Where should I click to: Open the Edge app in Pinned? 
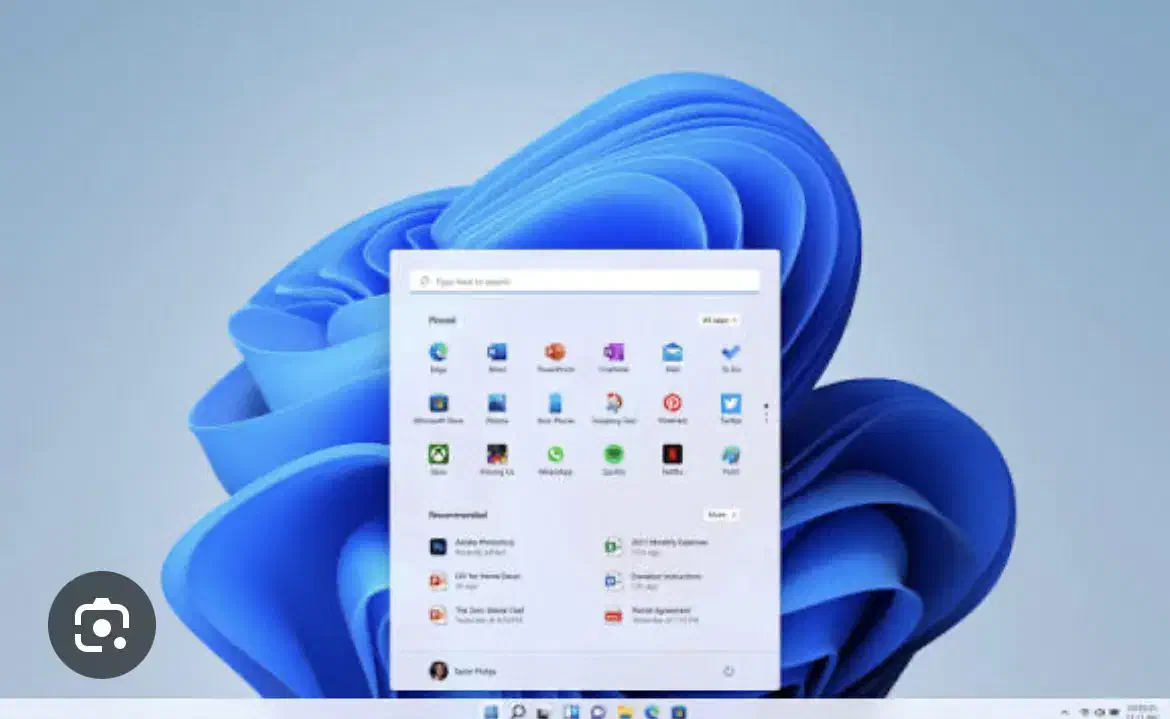pos(438,357)
